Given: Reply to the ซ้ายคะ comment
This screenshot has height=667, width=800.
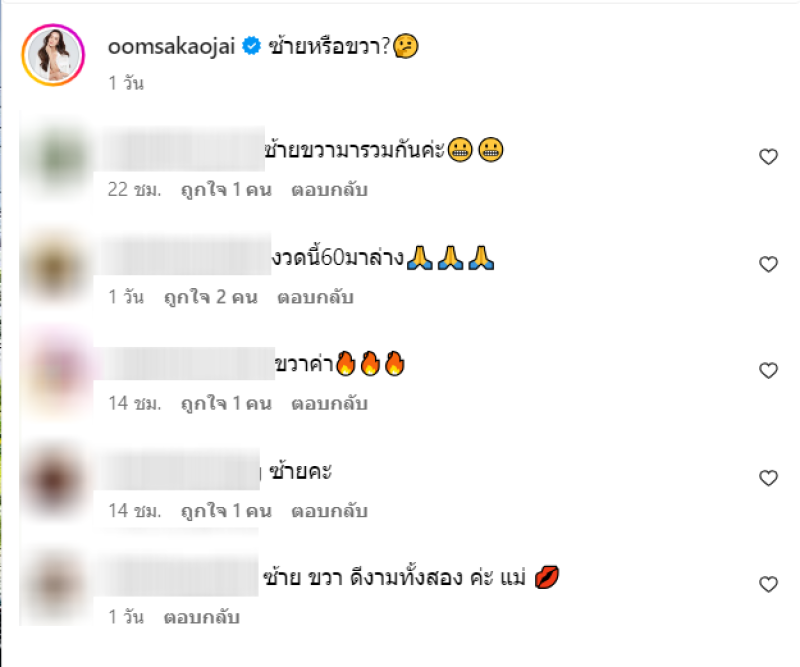Looking at the screenshot, I should [x=329, y=511].
